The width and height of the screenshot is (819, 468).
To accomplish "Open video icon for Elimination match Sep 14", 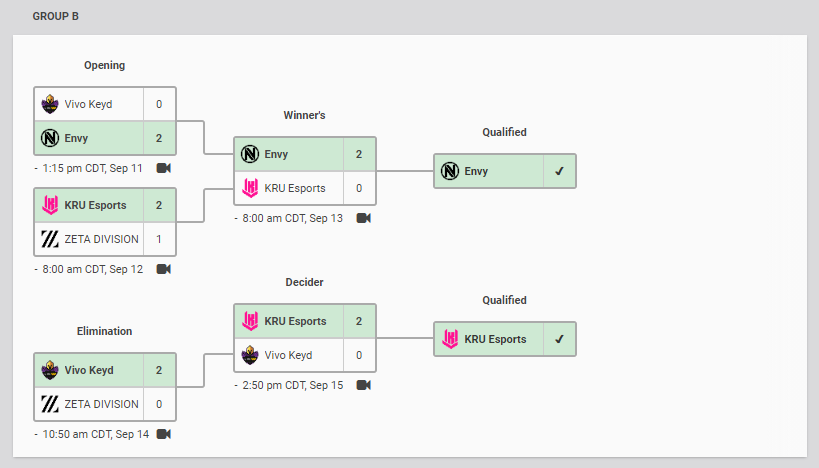I will point(163,434).
